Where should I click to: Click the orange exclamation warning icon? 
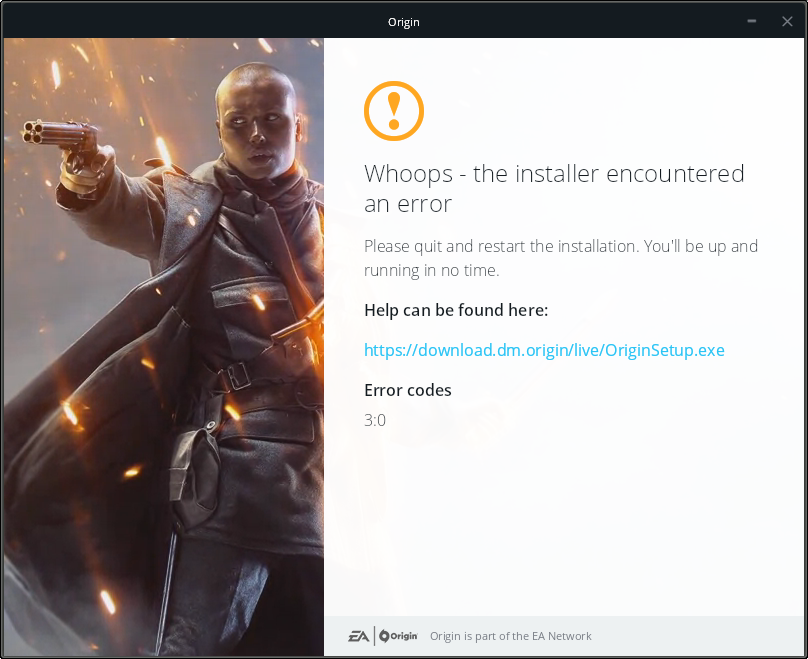pos(394,111)
